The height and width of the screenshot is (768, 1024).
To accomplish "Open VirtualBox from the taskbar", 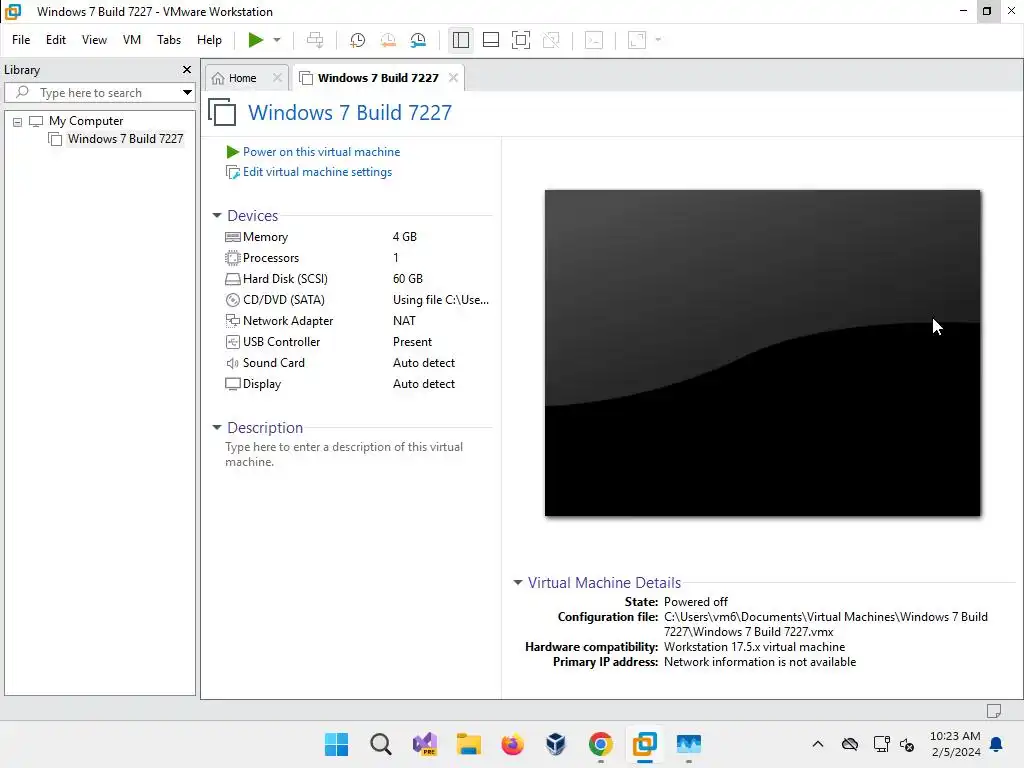I will point(556,744).
